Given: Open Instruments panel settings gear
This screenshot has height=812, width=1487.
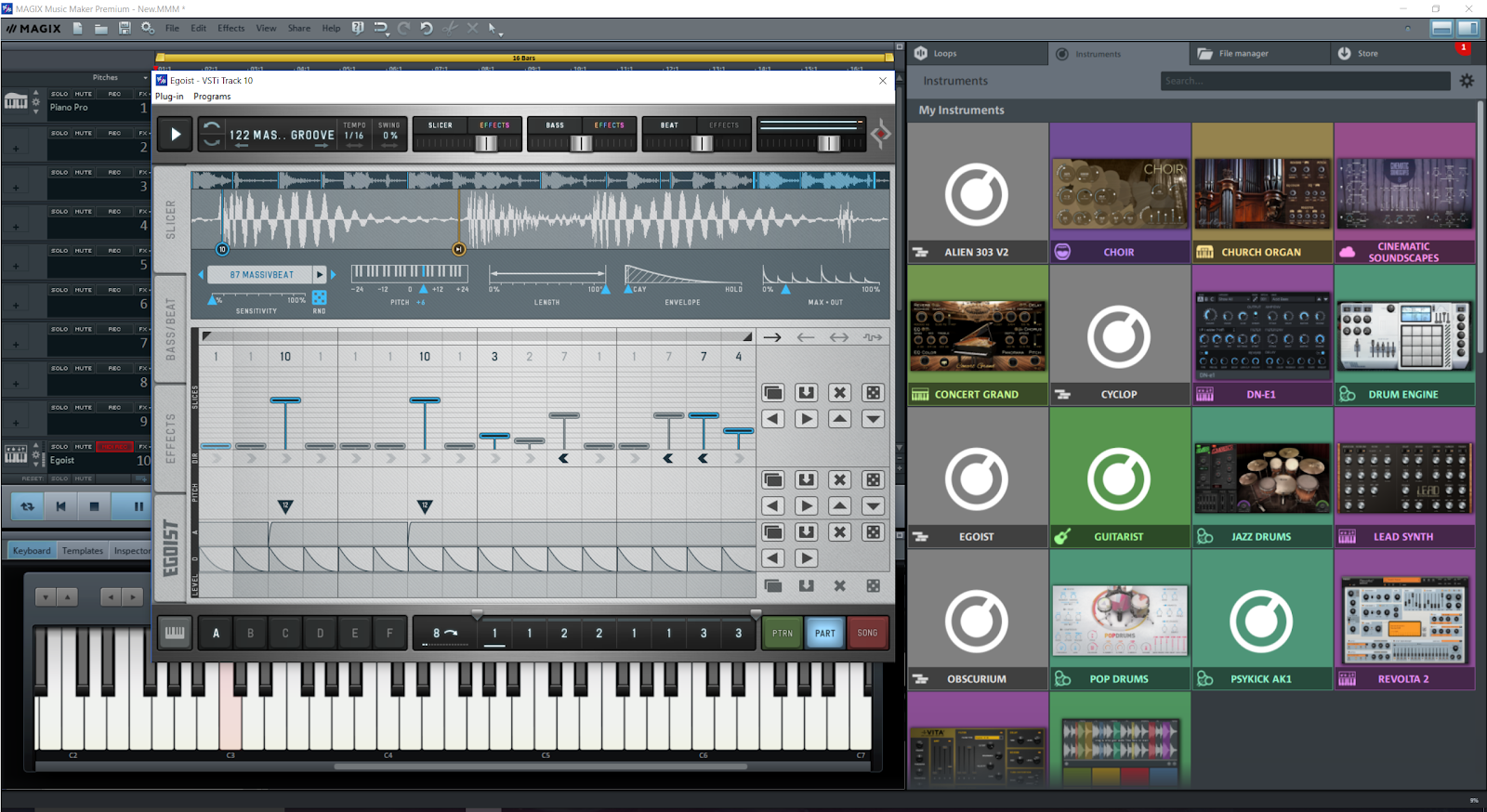Looking at the screenshot, I should pyautogui.click(x=1467, y=81).
